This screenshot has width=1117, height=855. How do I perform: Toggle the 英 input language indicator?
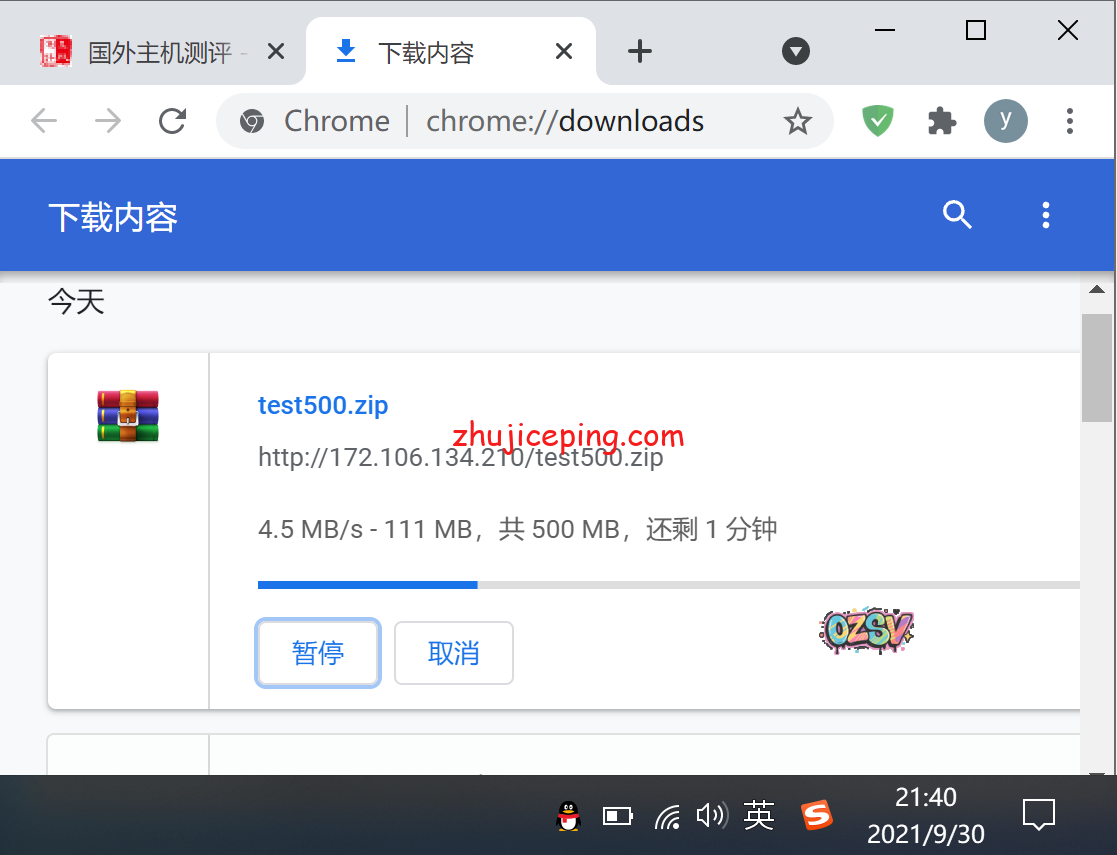(x=759, y=816)
